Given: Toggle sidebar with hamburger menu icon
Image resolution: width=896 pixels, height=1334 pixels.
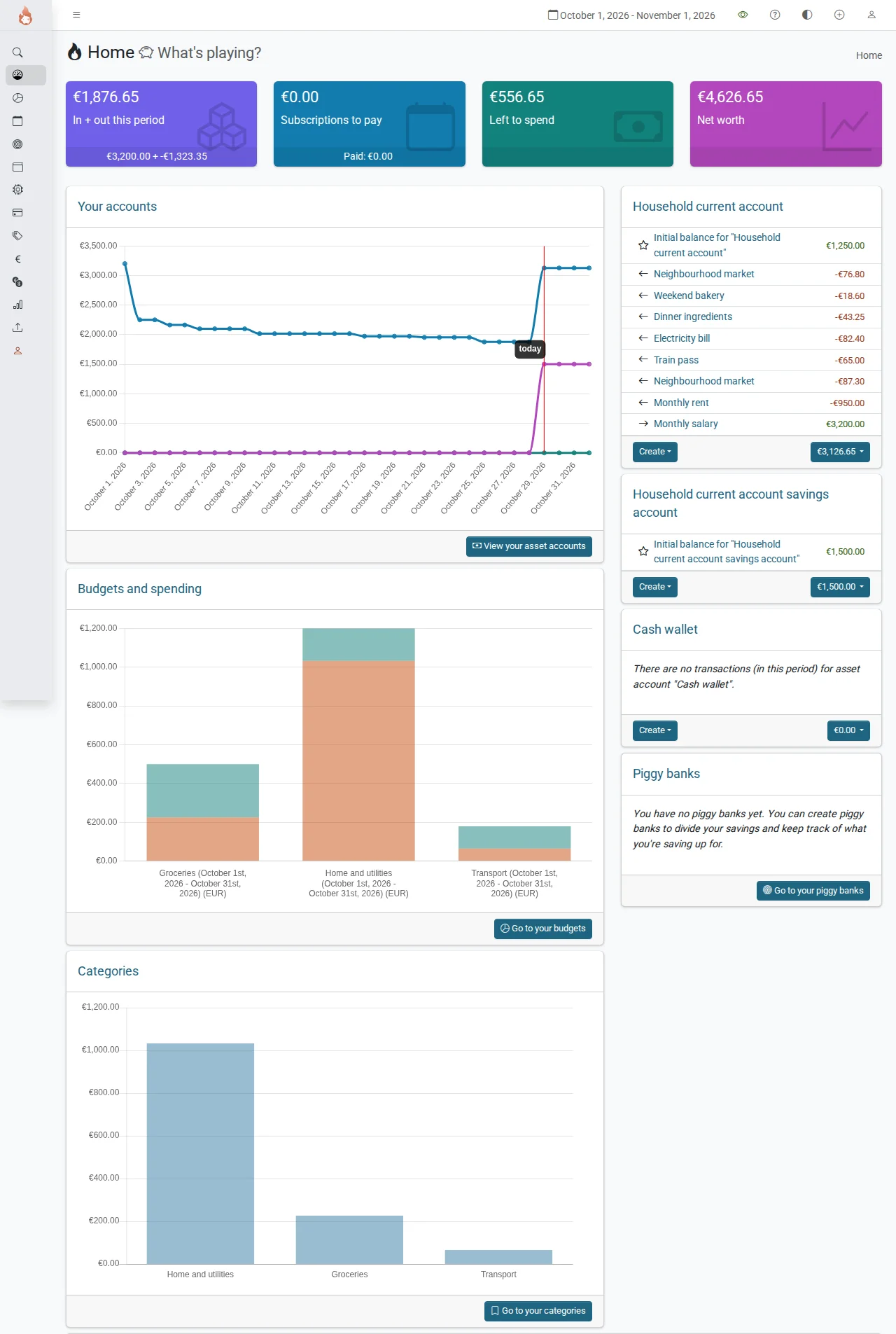Looking at the screenshot, I should point(76,15).
